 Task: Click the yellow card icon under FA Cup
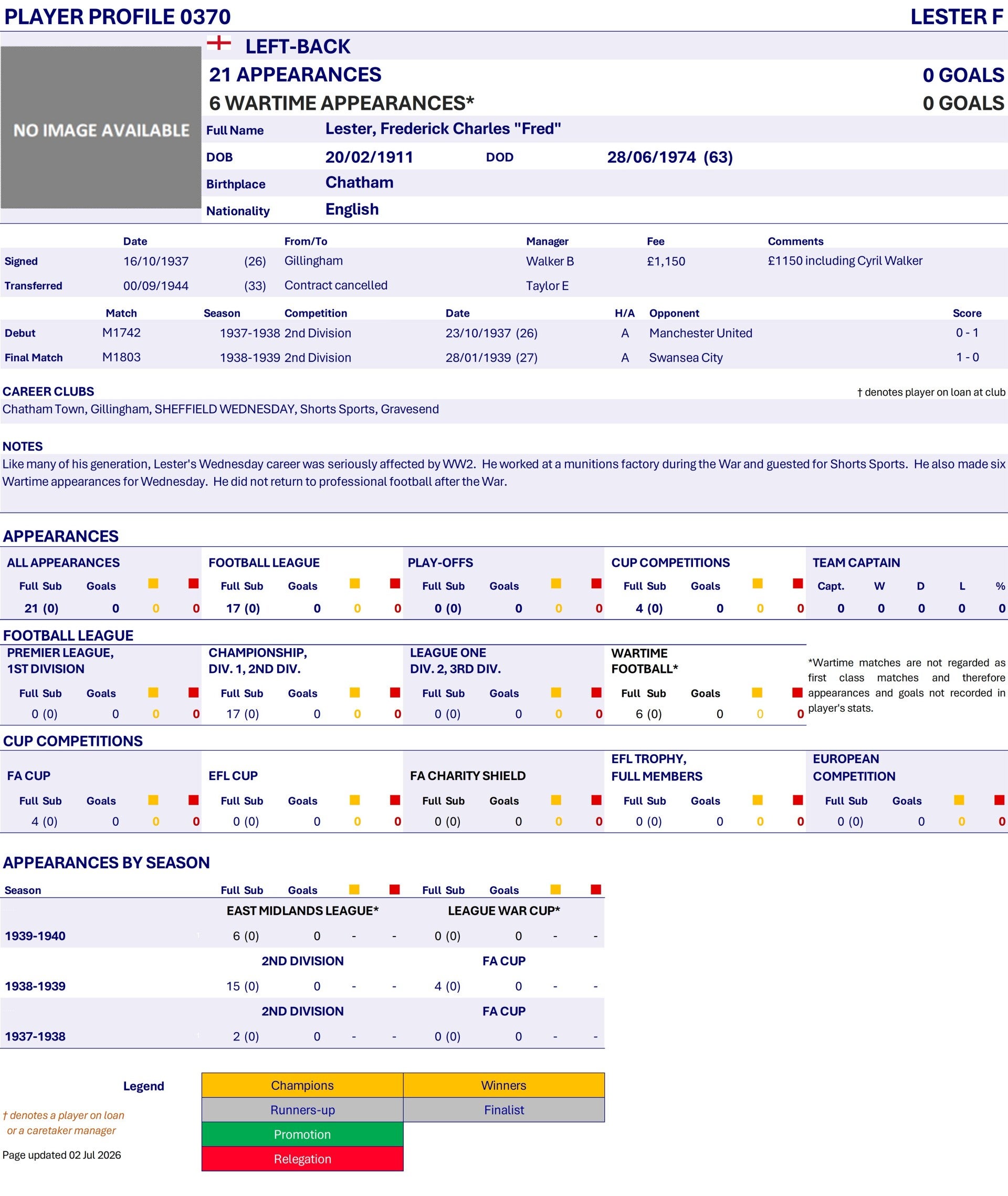click(x=153, y=800)
